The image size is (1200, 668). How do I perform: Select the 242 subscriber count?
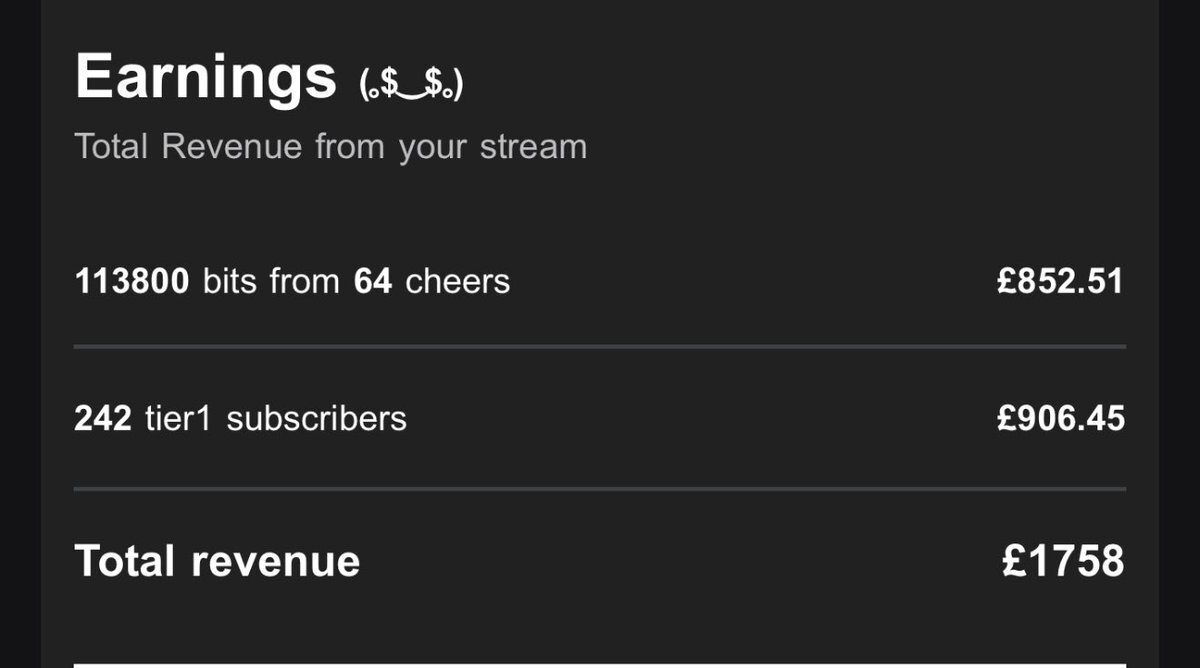[x=102, y=418]
